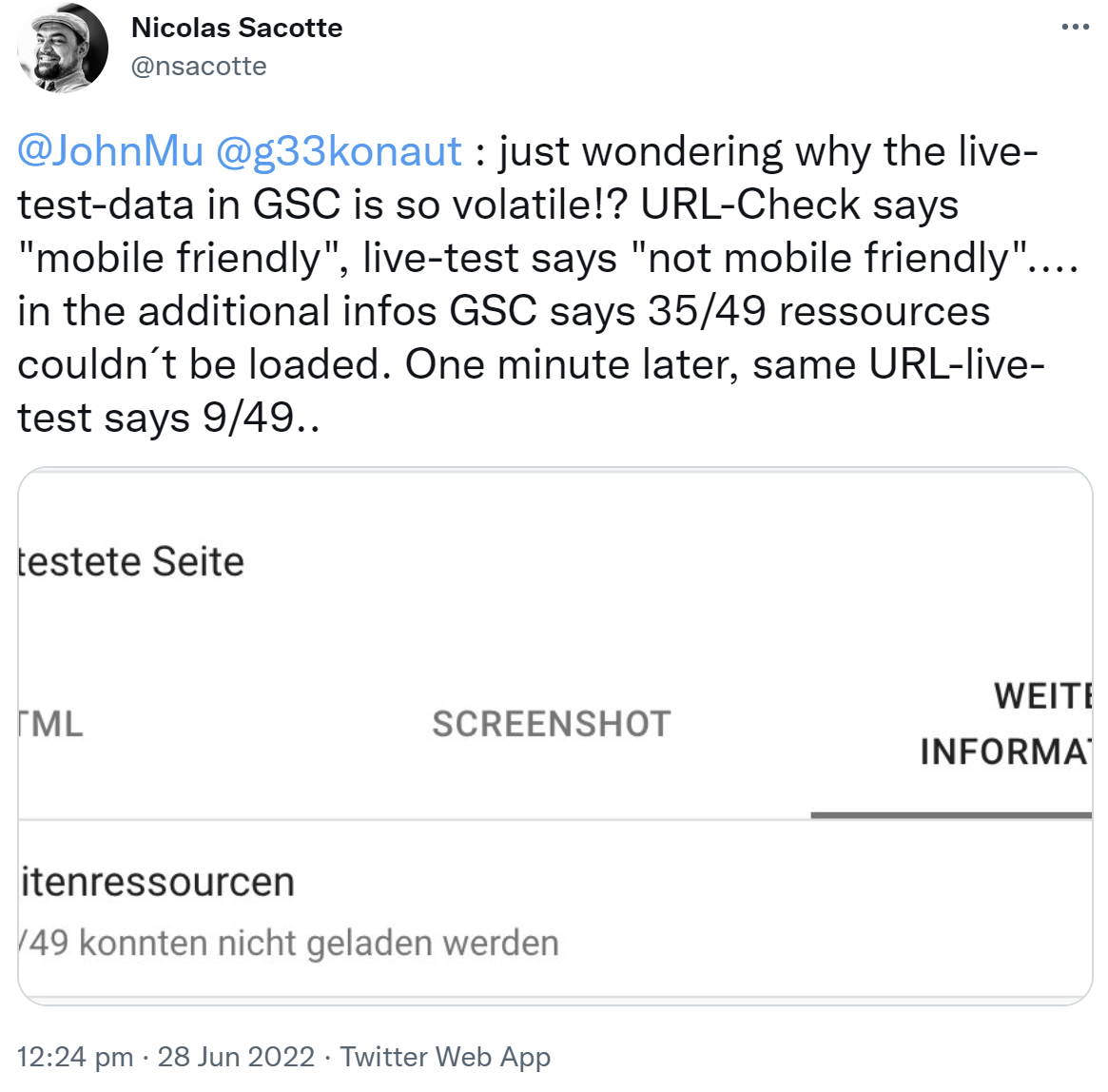Select the Nicolas Sacotte display name
Viewport: 1108px width, 1092px height.
236,28
